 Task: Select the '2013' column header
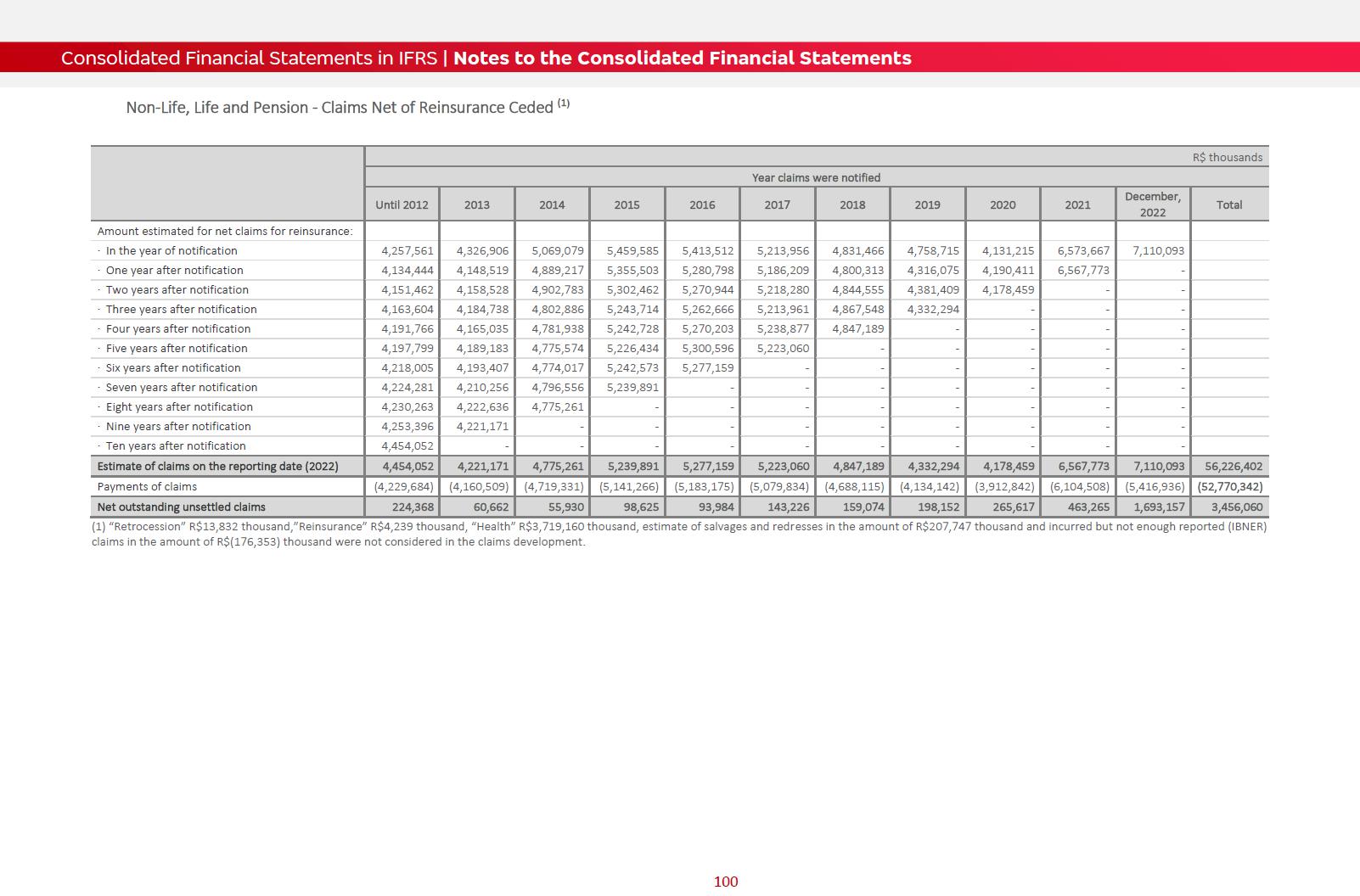pyautogui.click(x=477, y=204)
